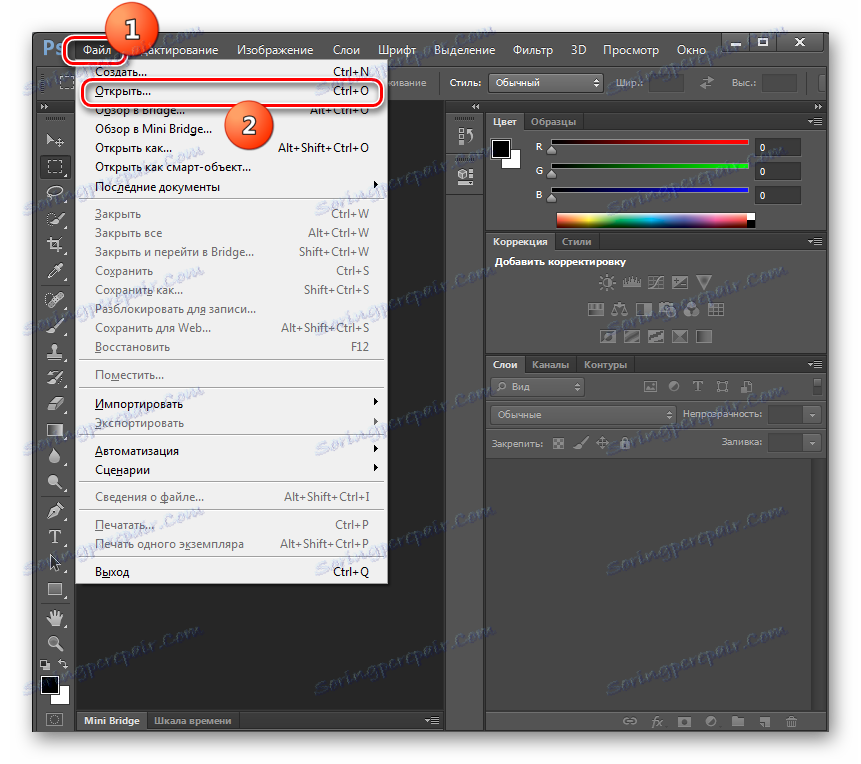The width and height of the screenshot is (861, 764).
Task: Select the Crop tool
Action: (55, 244)
